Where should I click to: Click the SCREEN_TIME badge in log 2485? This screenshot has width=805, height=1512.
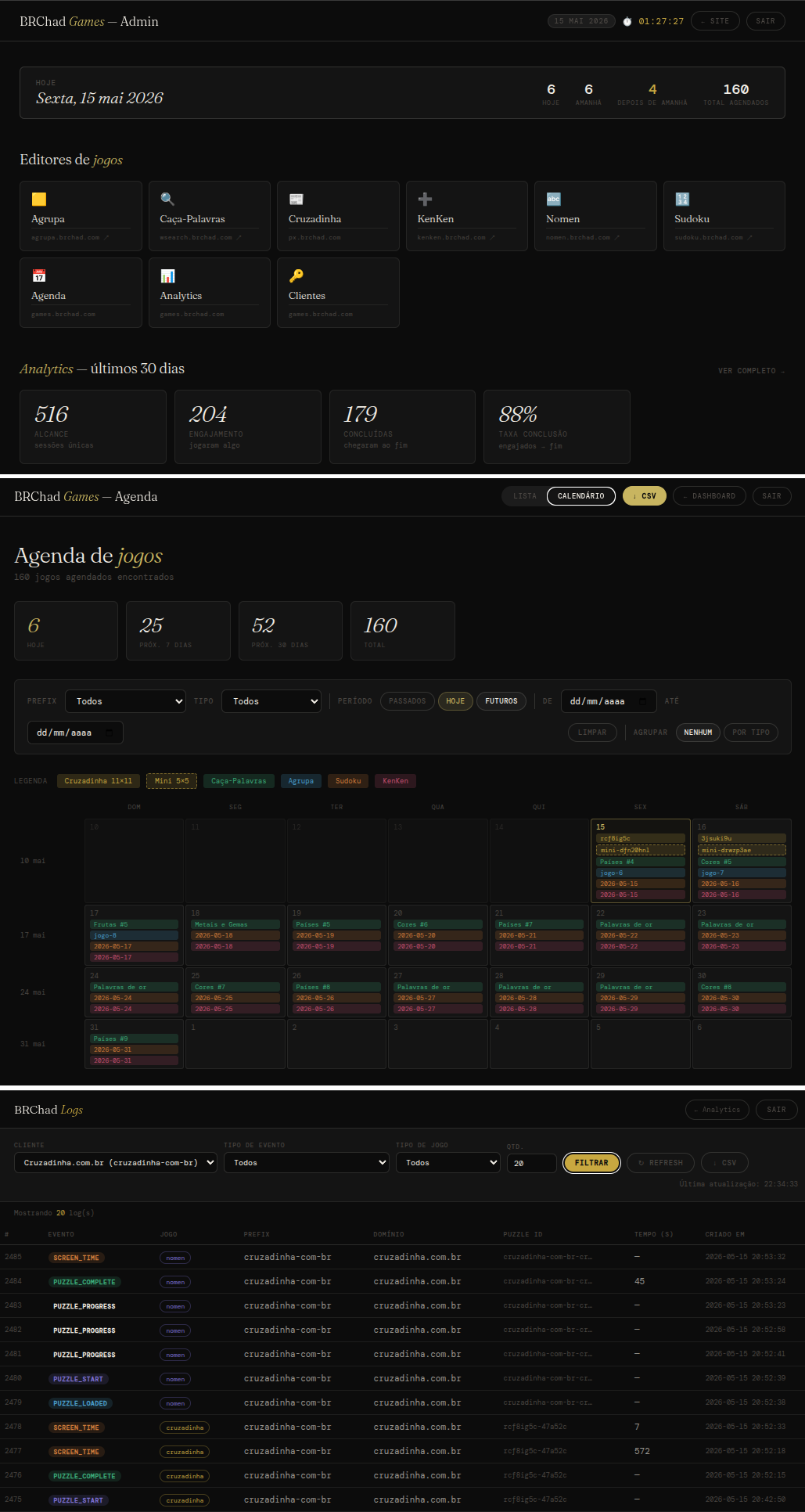pyautogui.click(x=76, y=1258)
